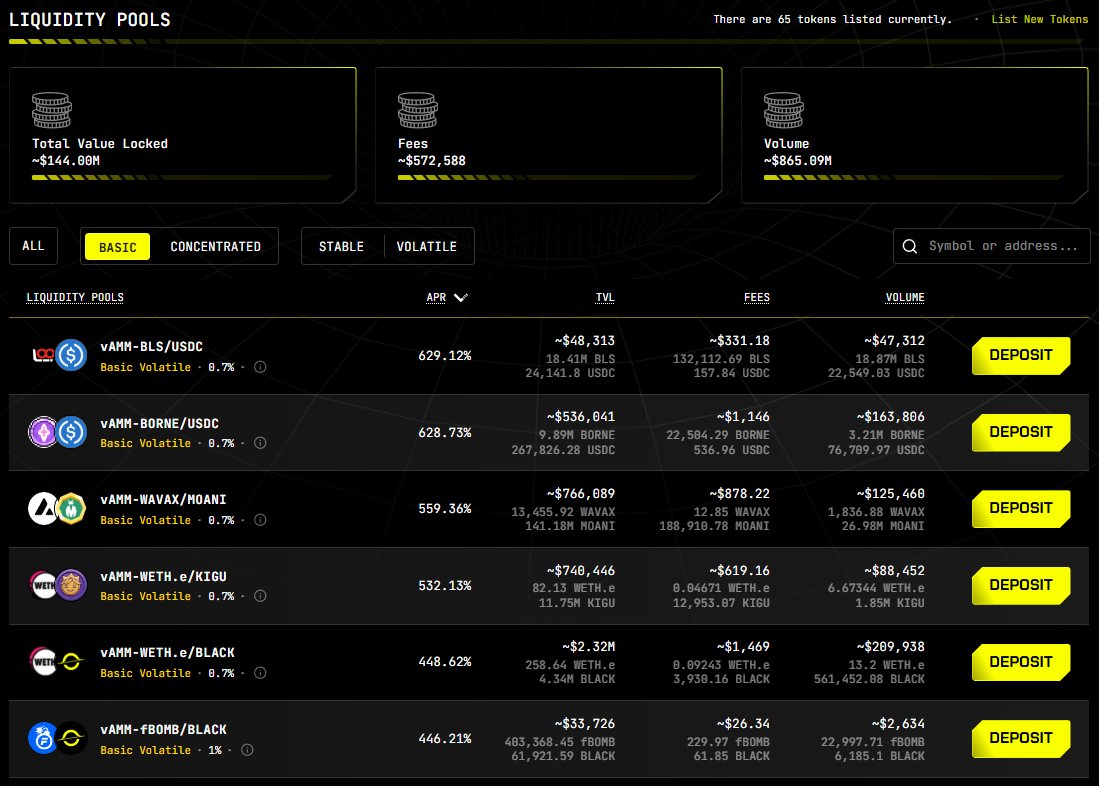Click the coins icon in Total Value Locked card

tap(52, 110)
